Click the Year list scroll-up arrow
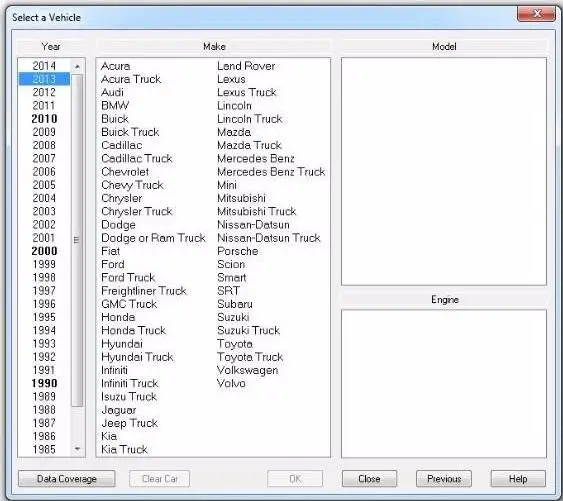The image size is (563, 501). click(x=77, y=66)
